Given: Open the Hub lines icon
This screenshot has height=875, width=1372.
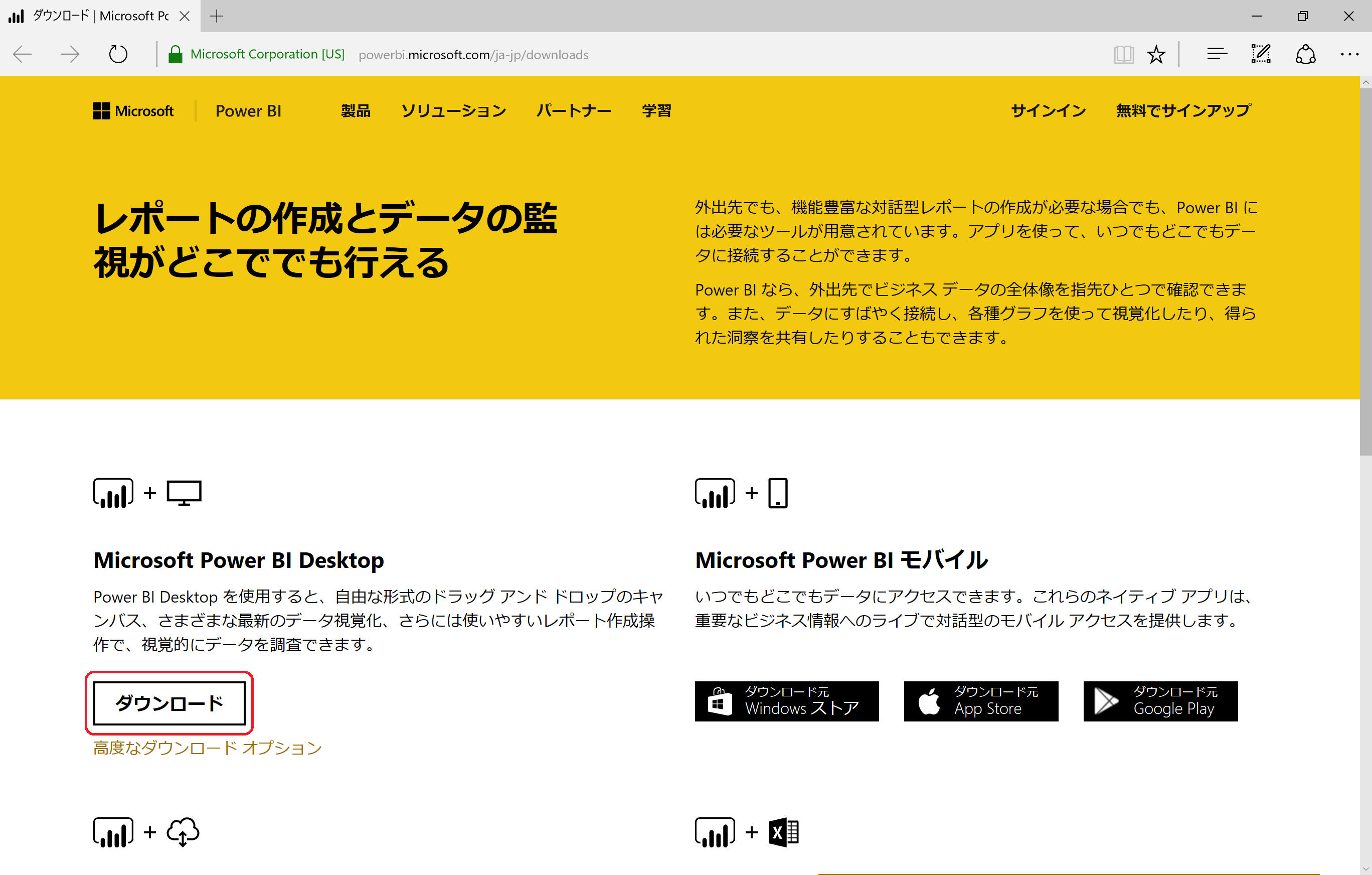Looking at the screenshot, I should point(1217,54).
